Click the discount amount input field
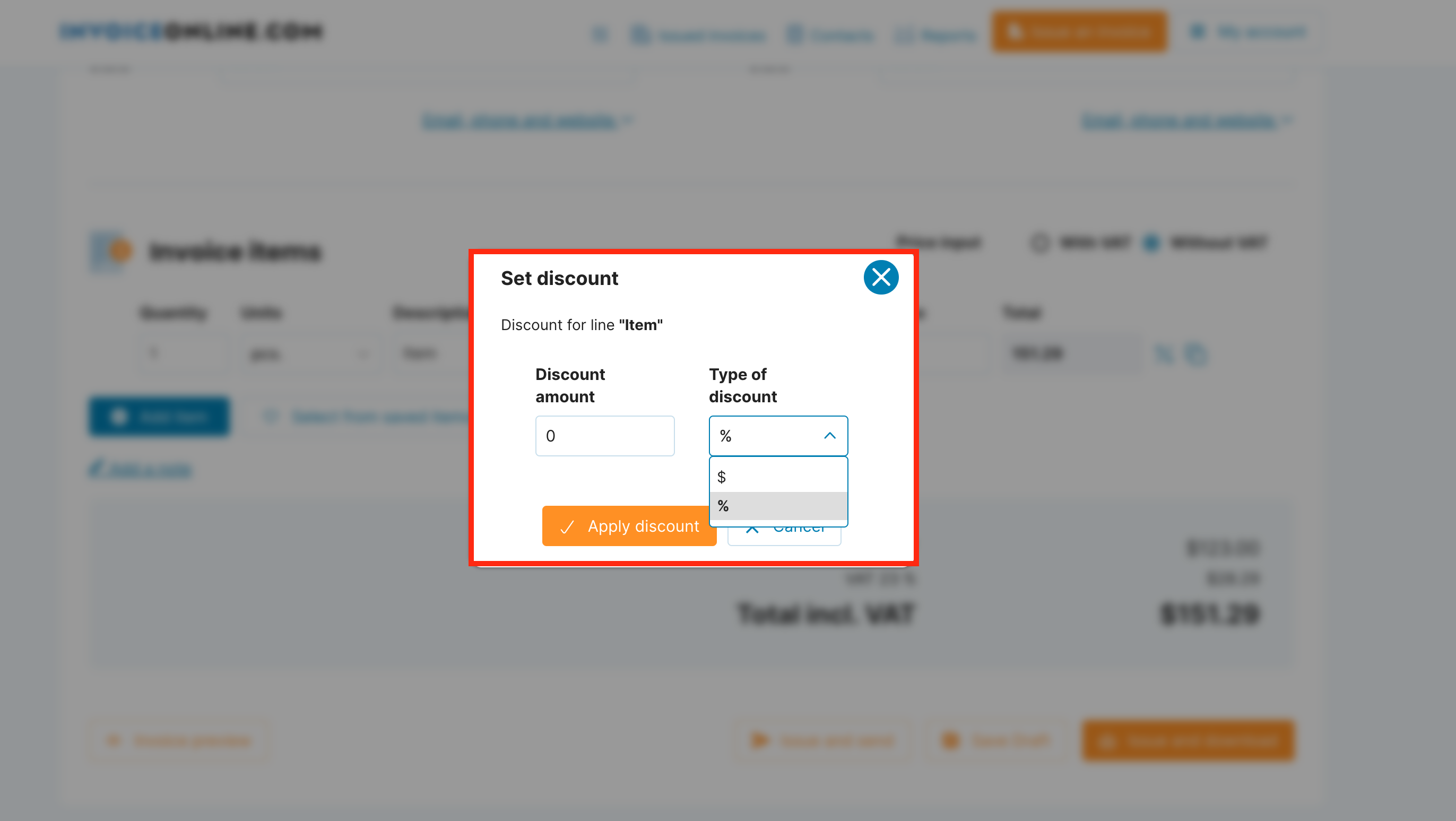 point(605,436)
